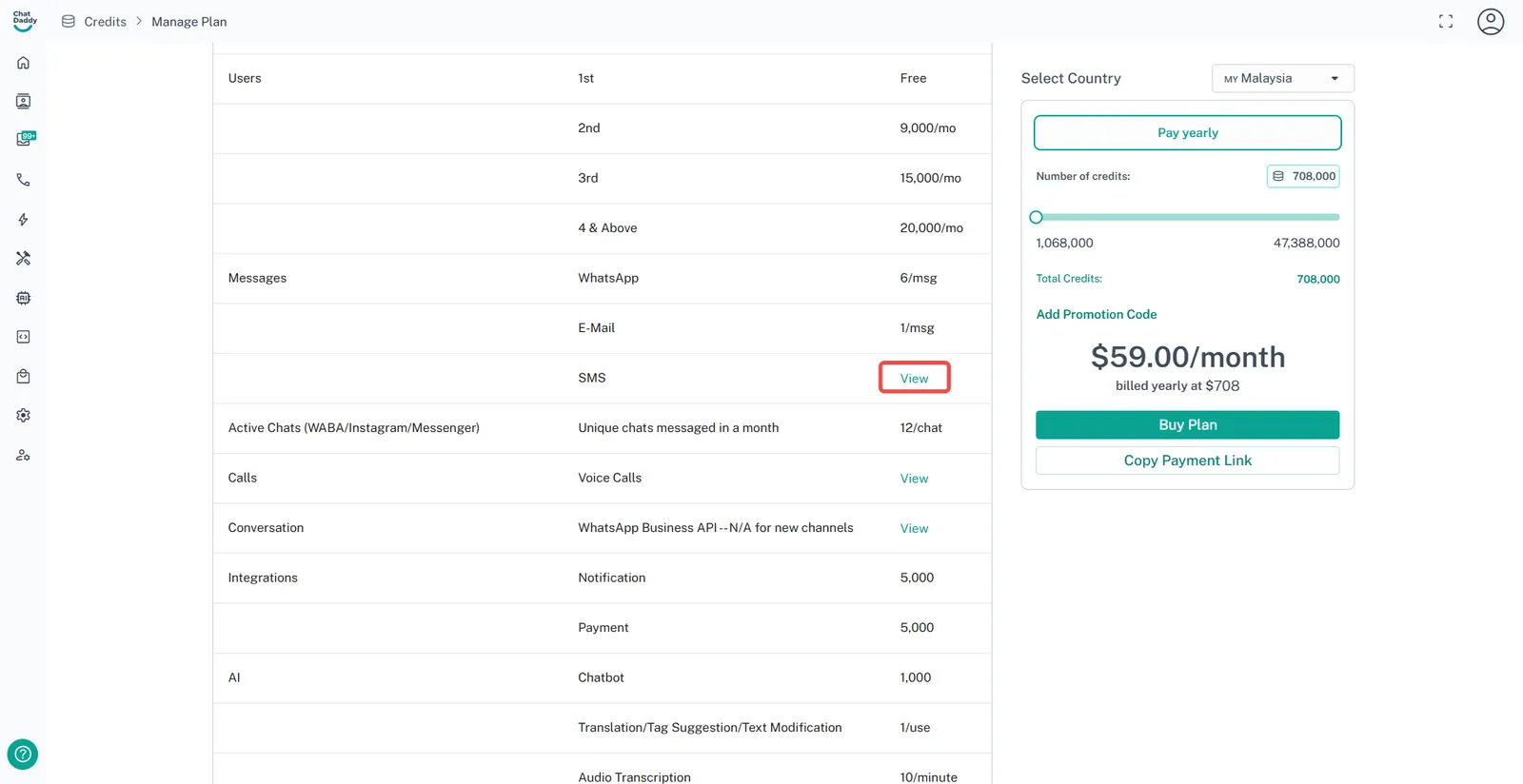The height and width of the screenshot is (784, 1523).
Task: Click the credits slider handle
Action: [x=1037, y=217]
